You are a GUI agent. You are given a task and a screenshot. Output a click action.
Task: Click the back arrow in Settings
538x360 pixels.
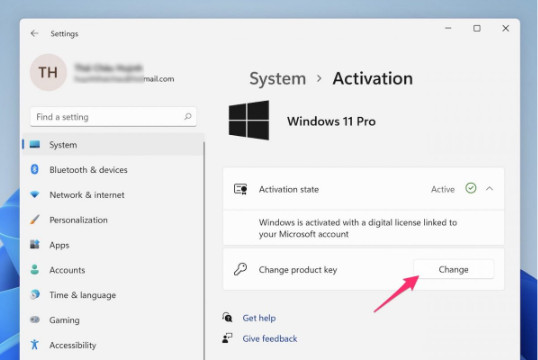[x=34, y=33]
